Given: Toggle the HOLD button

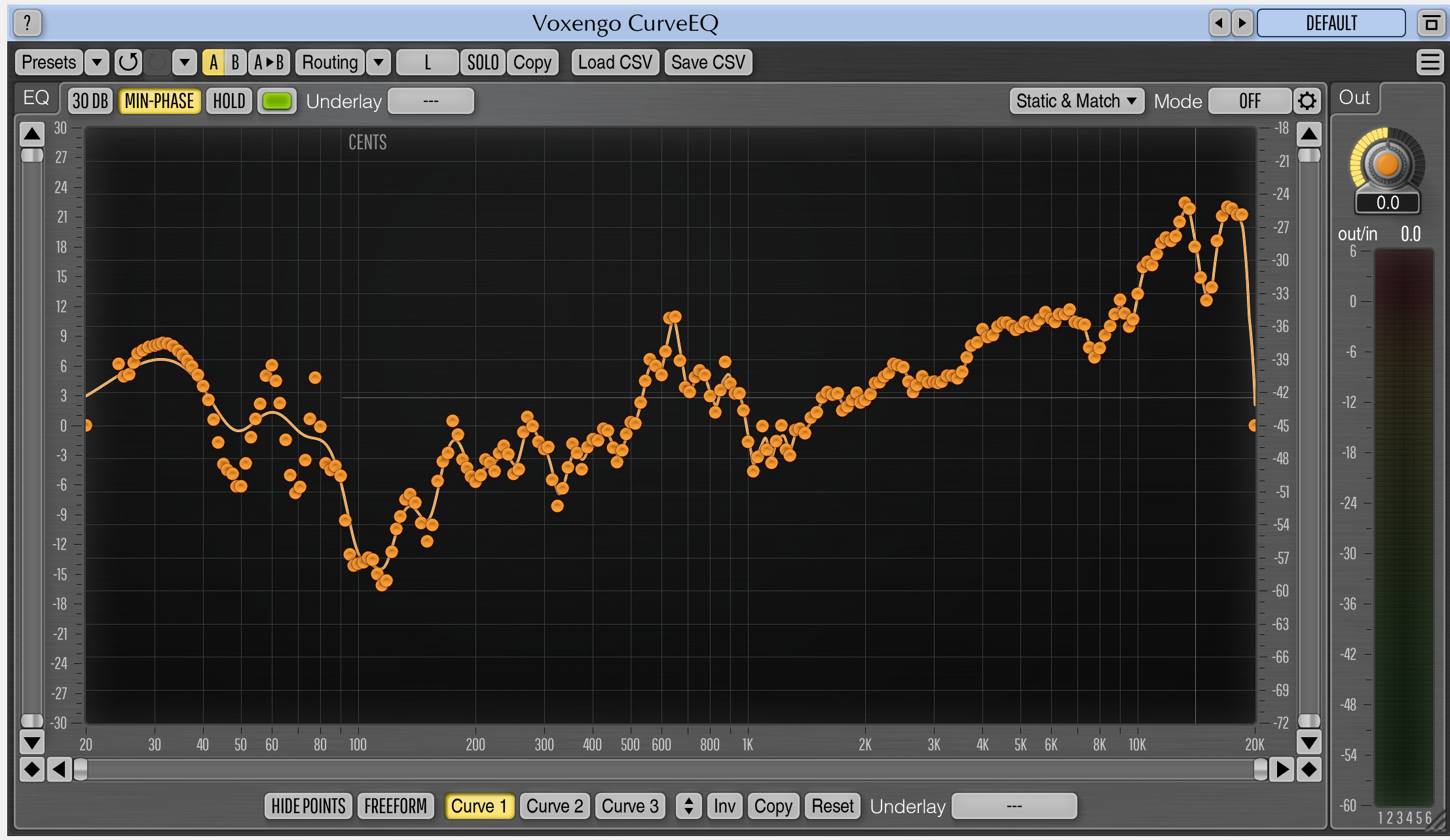Looking at the screenshot, I should pyautogui.click(x=229, y=101).
